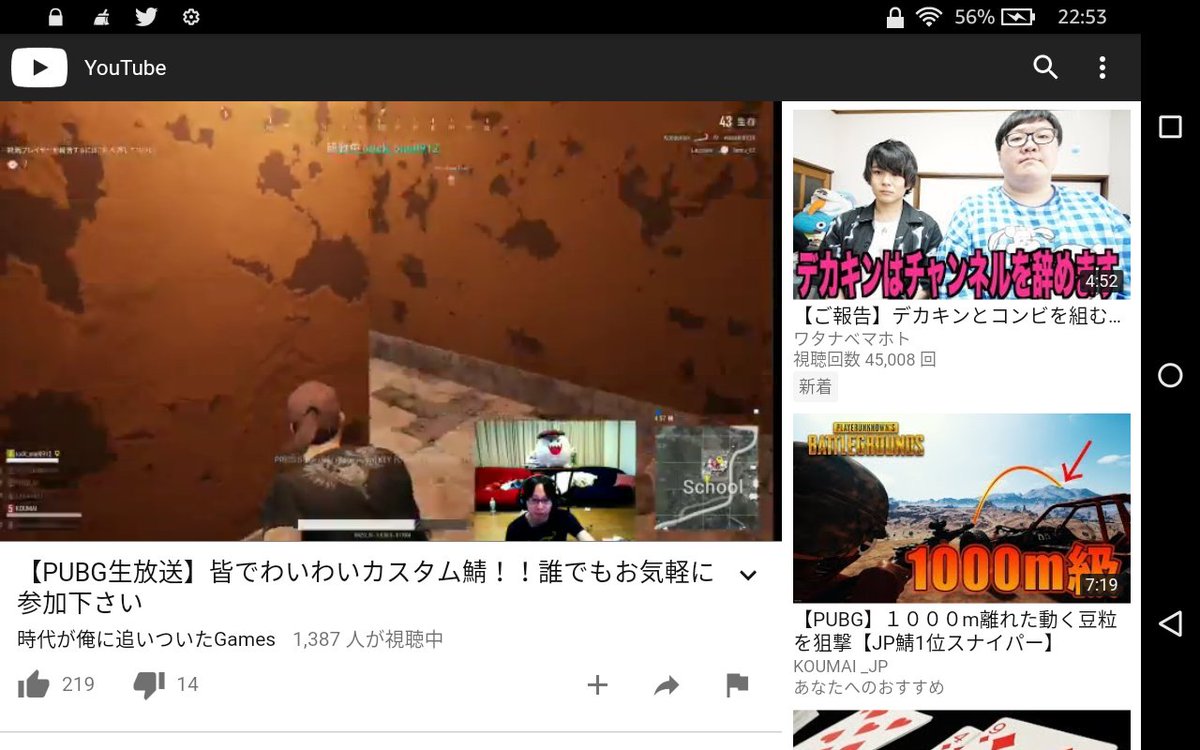This screenshot has height=750, width=1200.
Task: Open 【ご報告】デカキンとコンビを組む video title
Action: (x=957, y=316)
